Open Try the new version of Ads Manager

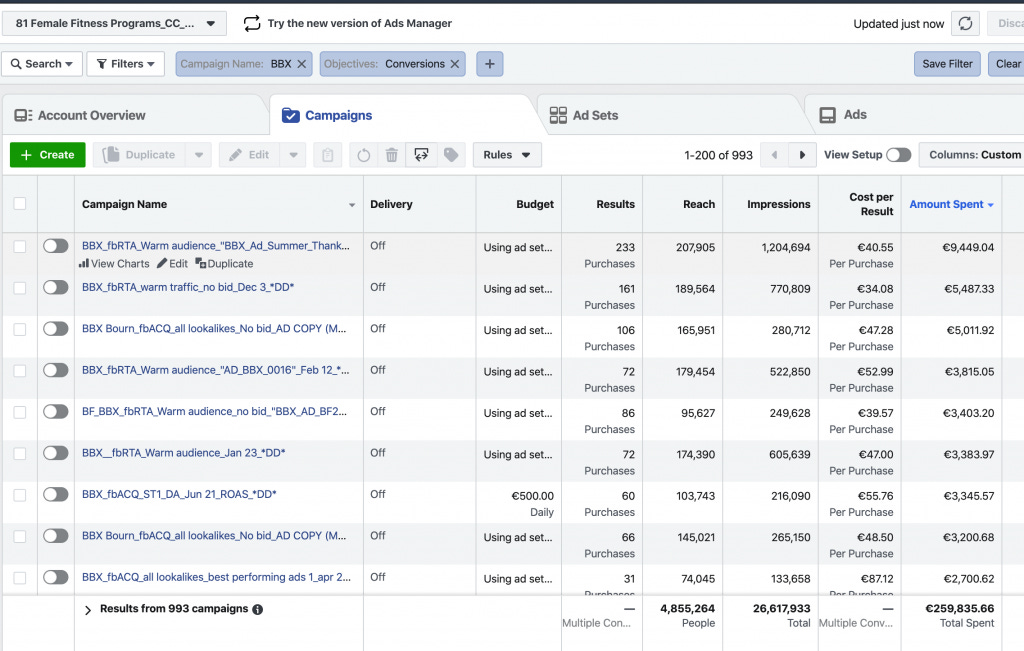(x=360, y=24)
